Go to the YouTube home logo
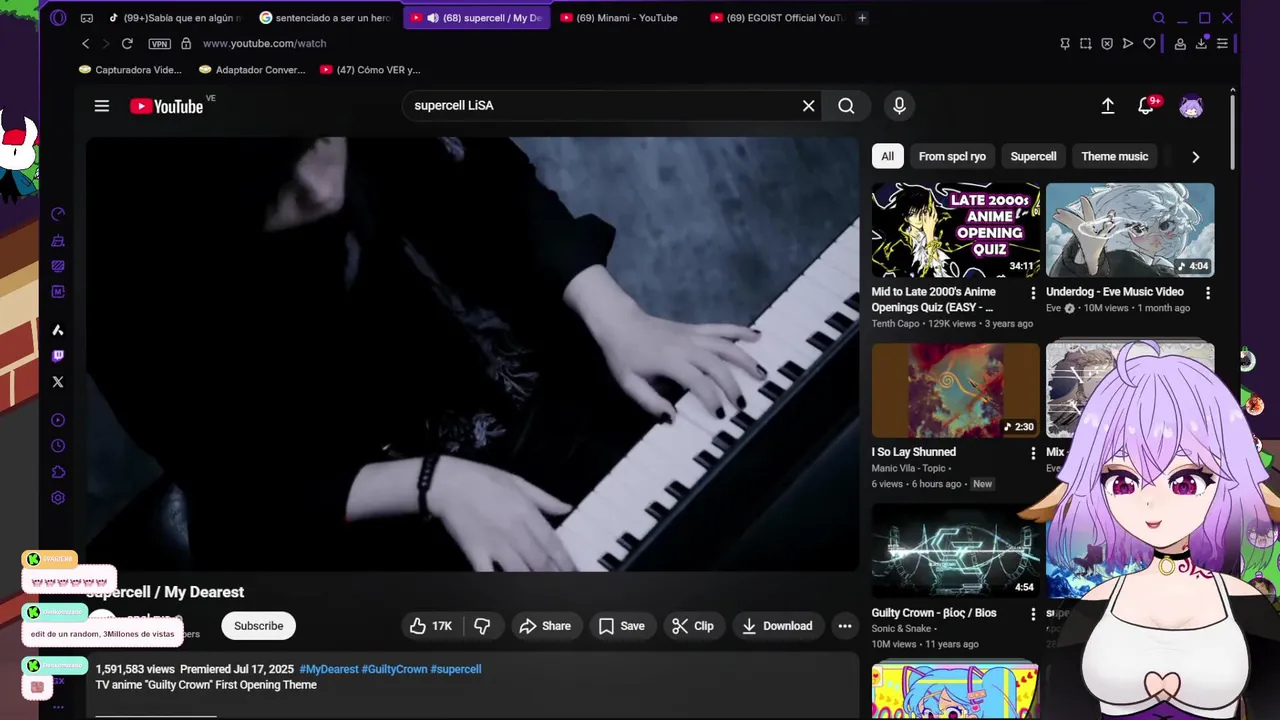 click(x=167, y=106)
